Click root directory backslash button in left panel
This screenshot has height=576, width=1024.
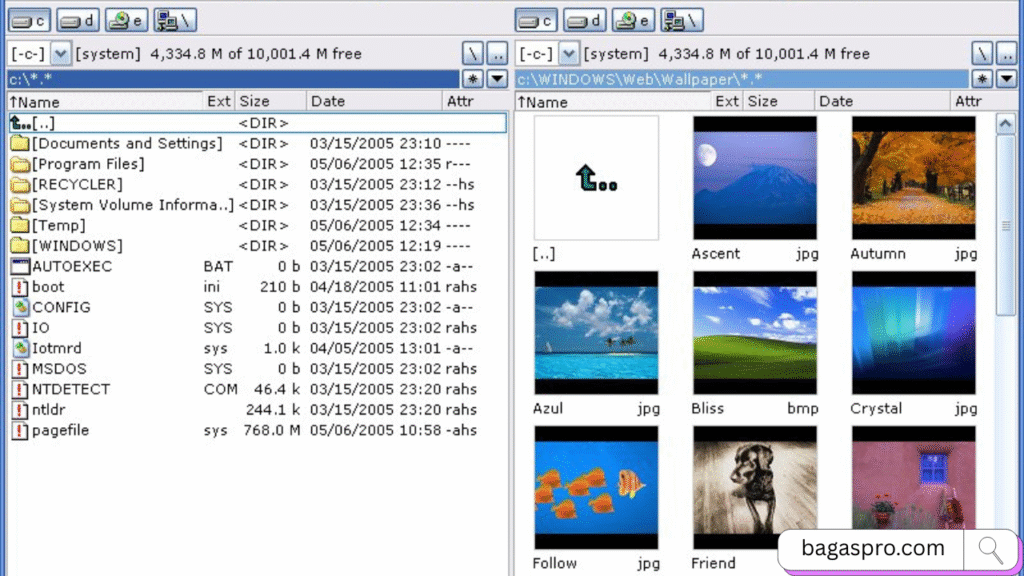click(x=472, y=53)
